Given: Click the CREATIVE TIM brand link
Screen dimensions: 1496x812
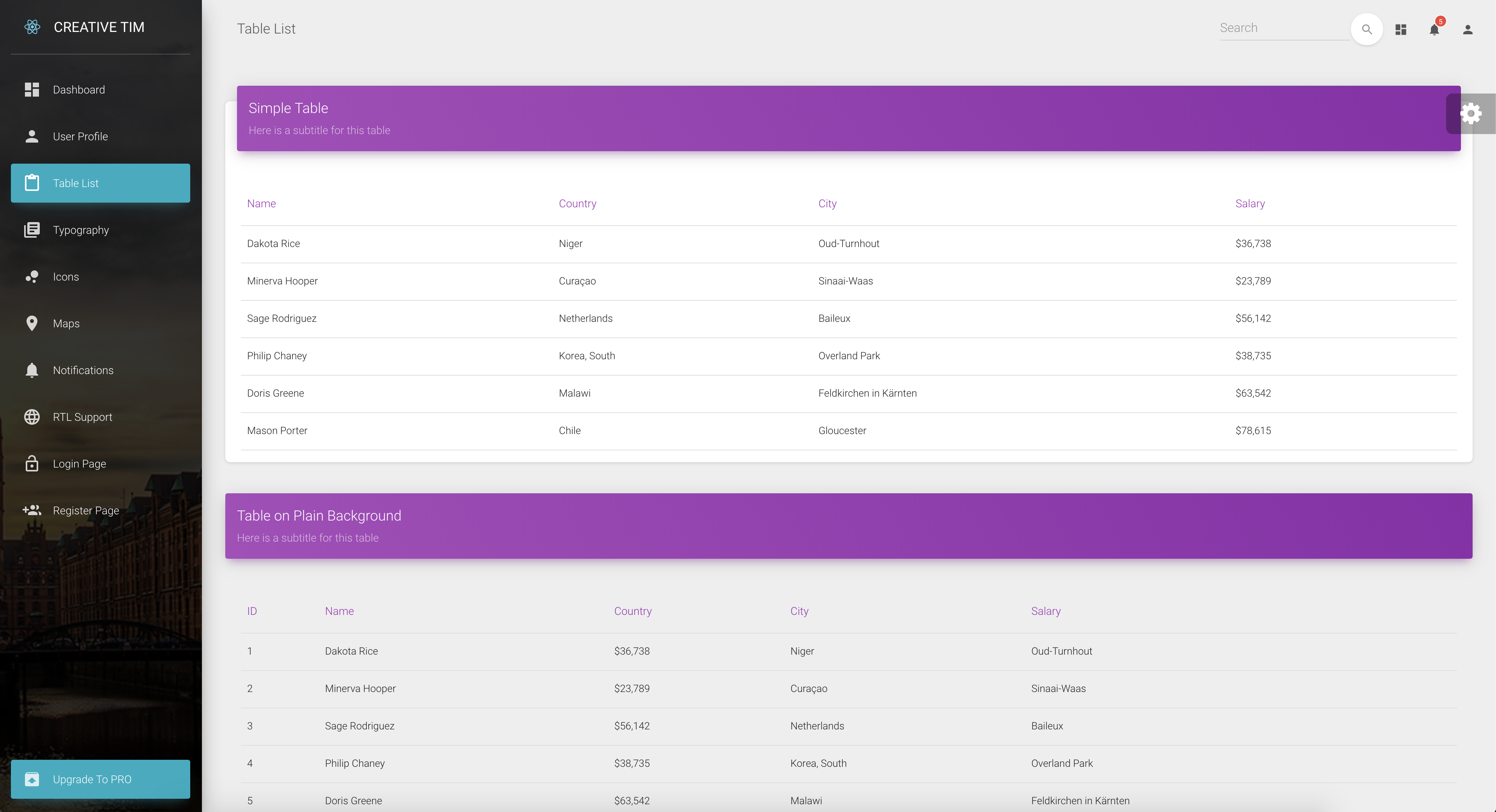Looking at the screenshot, I should [x=99, y=27].
